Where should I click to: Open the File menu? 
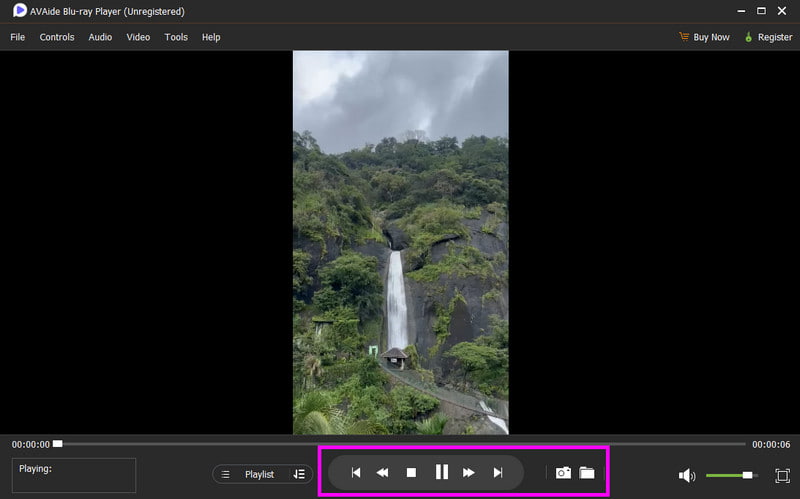click(18, 37)
